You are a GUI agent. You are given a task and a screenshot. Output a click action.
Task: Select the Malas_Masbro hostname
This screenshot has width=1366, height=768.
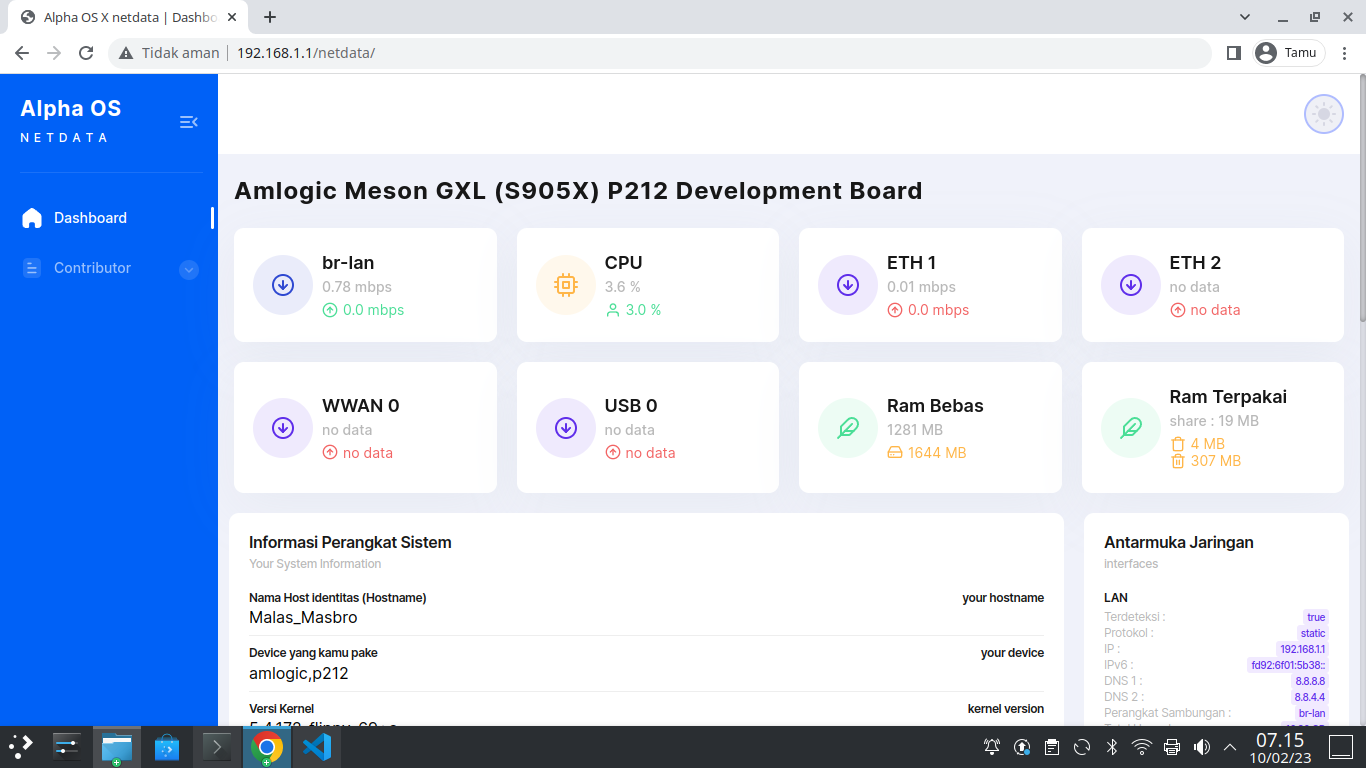[303, 618]
